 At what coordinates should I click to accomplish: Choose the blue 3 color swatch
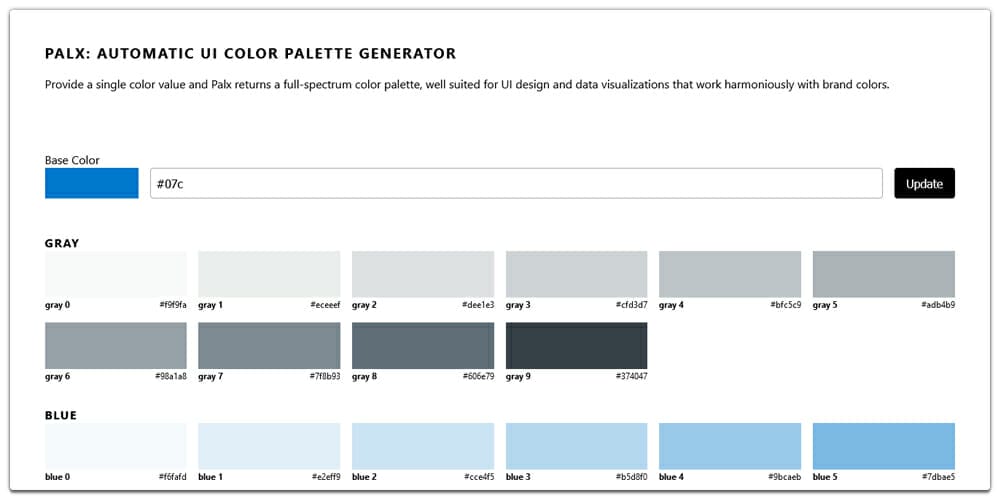577,446
